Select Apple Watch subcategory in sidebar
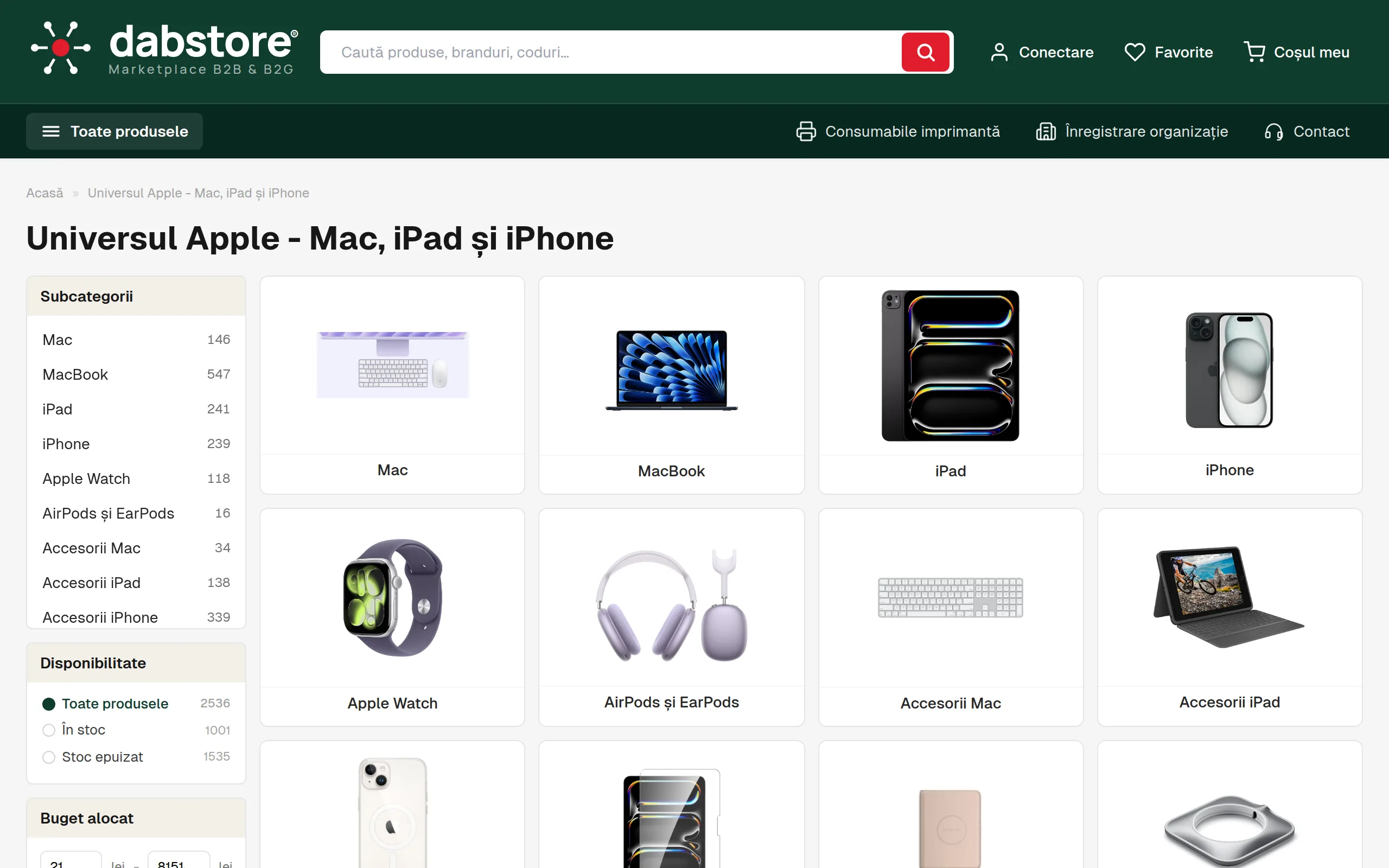1389x868 pixels. click(136, 479)
